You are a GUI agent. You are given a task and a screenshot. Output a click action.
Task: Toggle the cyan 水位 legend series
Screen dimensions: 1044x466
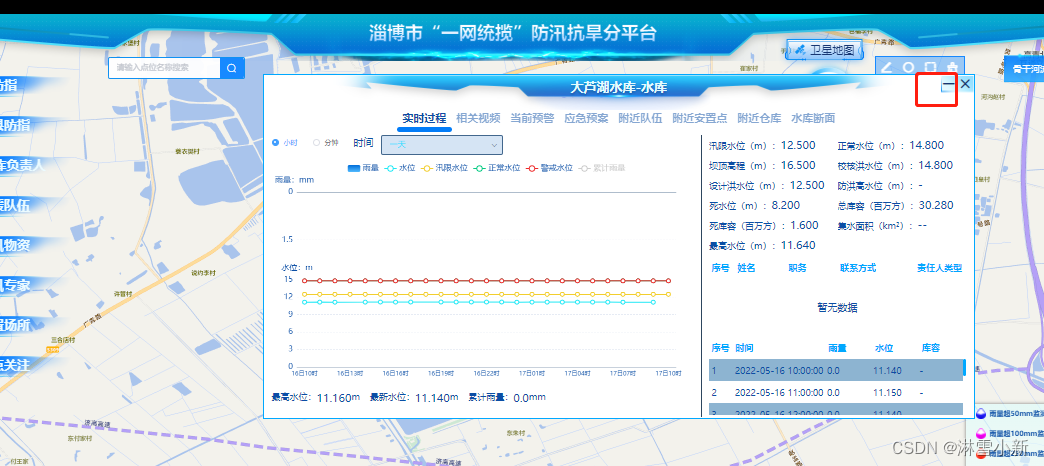[400, 168]
